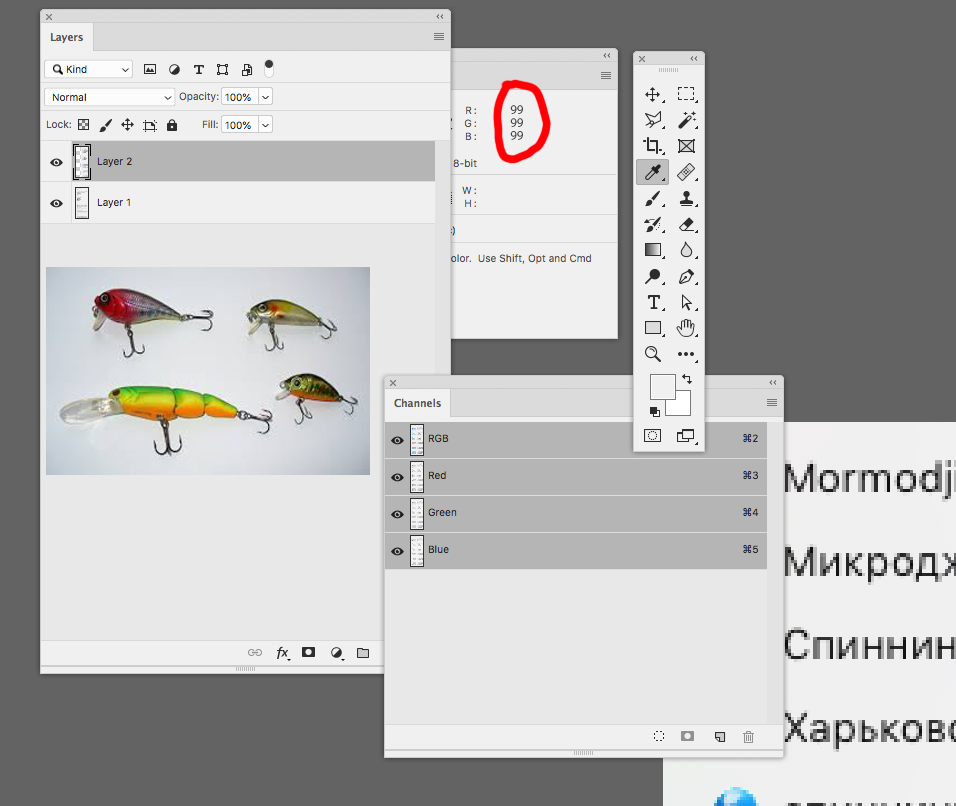The image size is (956, 806).
Task: Select the Move tool
Action: click(x=652, y=95)
